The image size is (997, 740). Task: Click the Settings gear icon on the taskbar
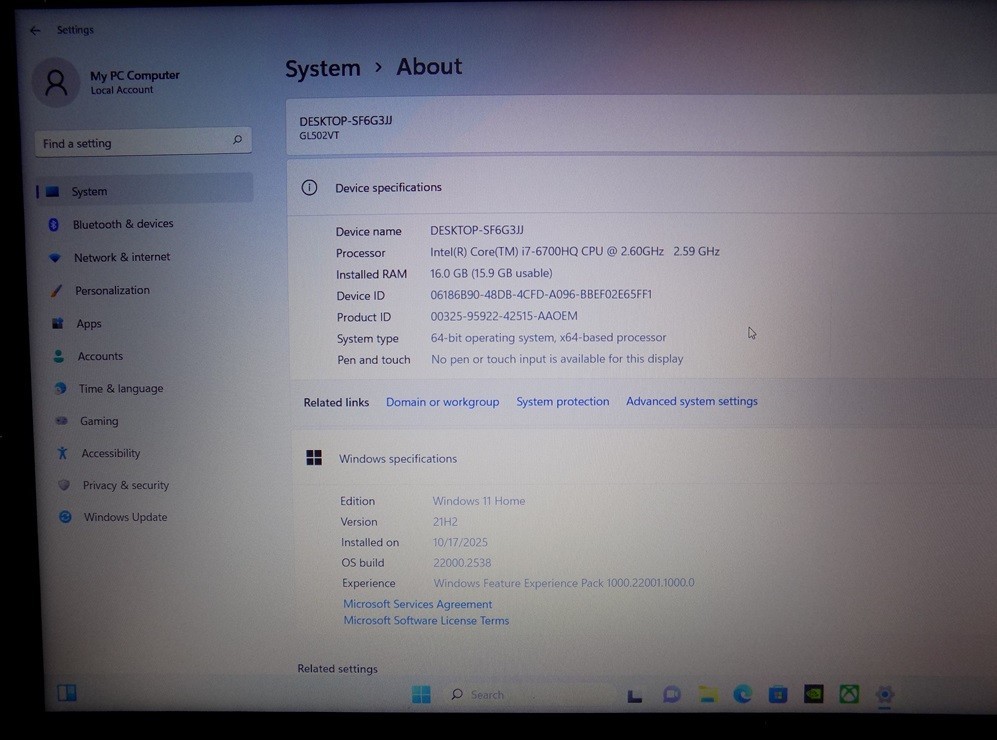tap(885, 694)
